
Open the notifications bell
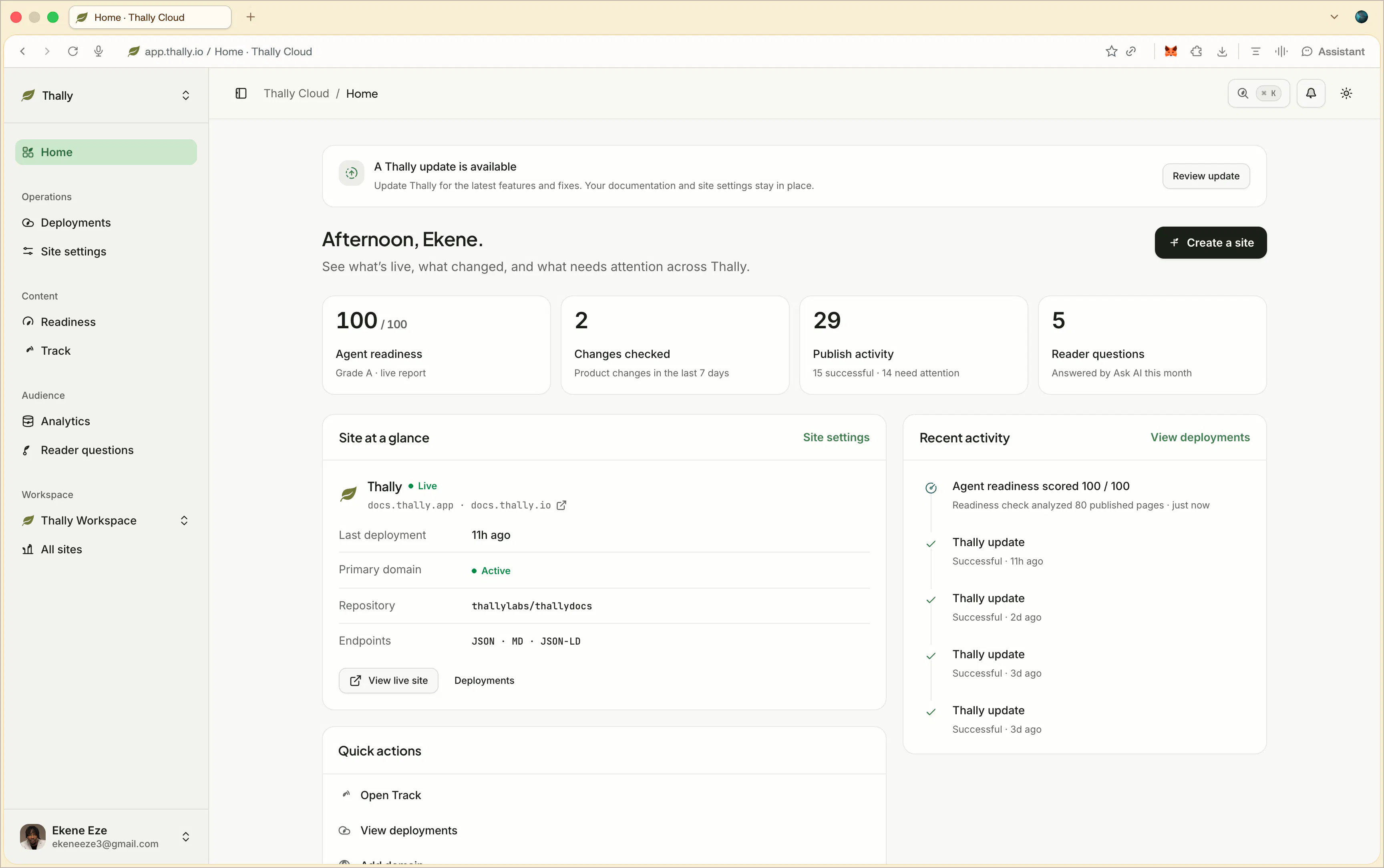tap(1311, 93)
